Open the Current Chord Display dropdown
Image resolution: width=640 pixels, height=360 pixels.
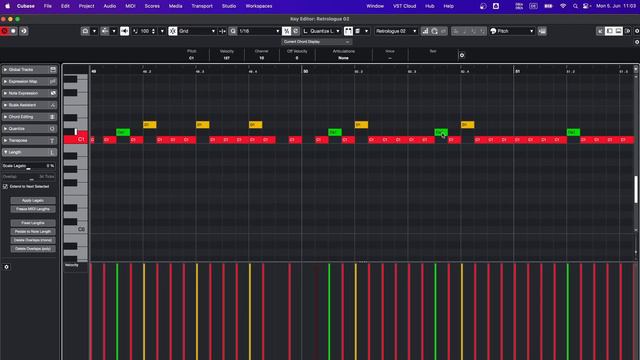click(317, 42)
